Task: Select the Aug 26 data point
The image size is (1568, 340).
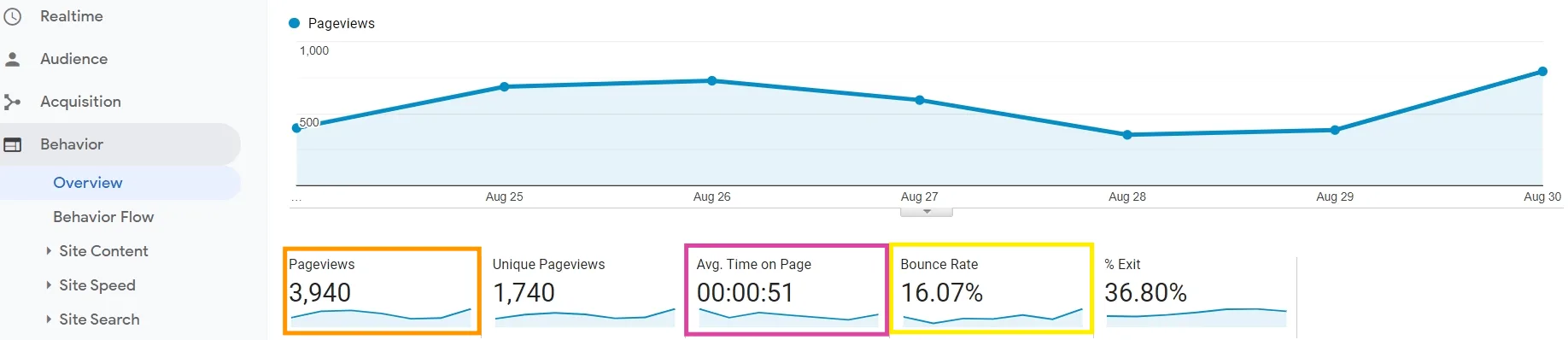Action: coord(712,81)
